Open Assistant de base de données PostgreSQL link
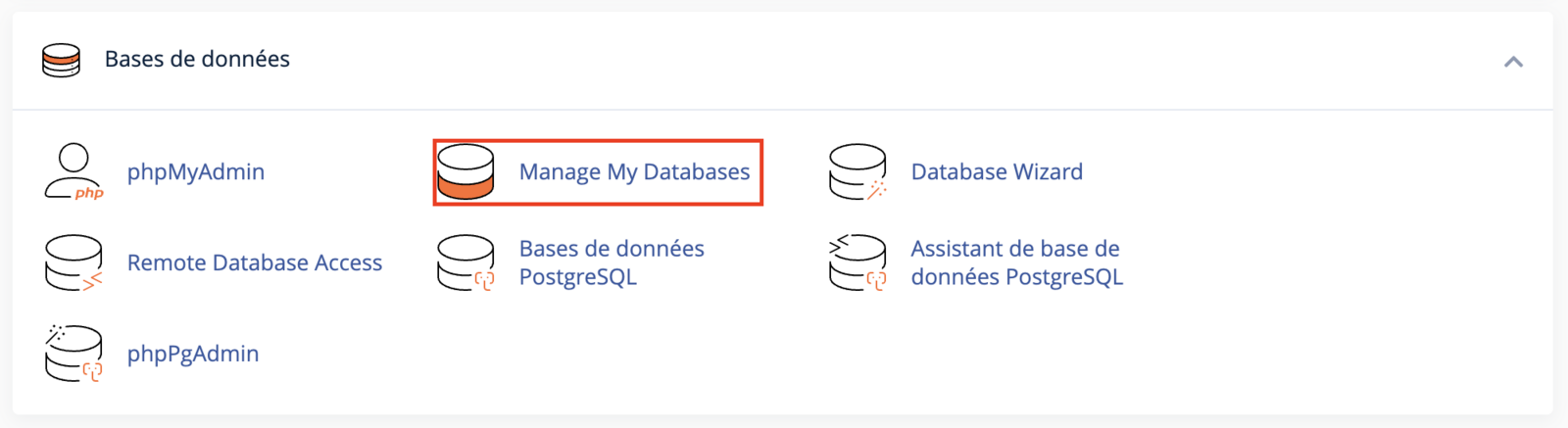This screenshot has height=428, width=1568. [x=1017, y=262]
